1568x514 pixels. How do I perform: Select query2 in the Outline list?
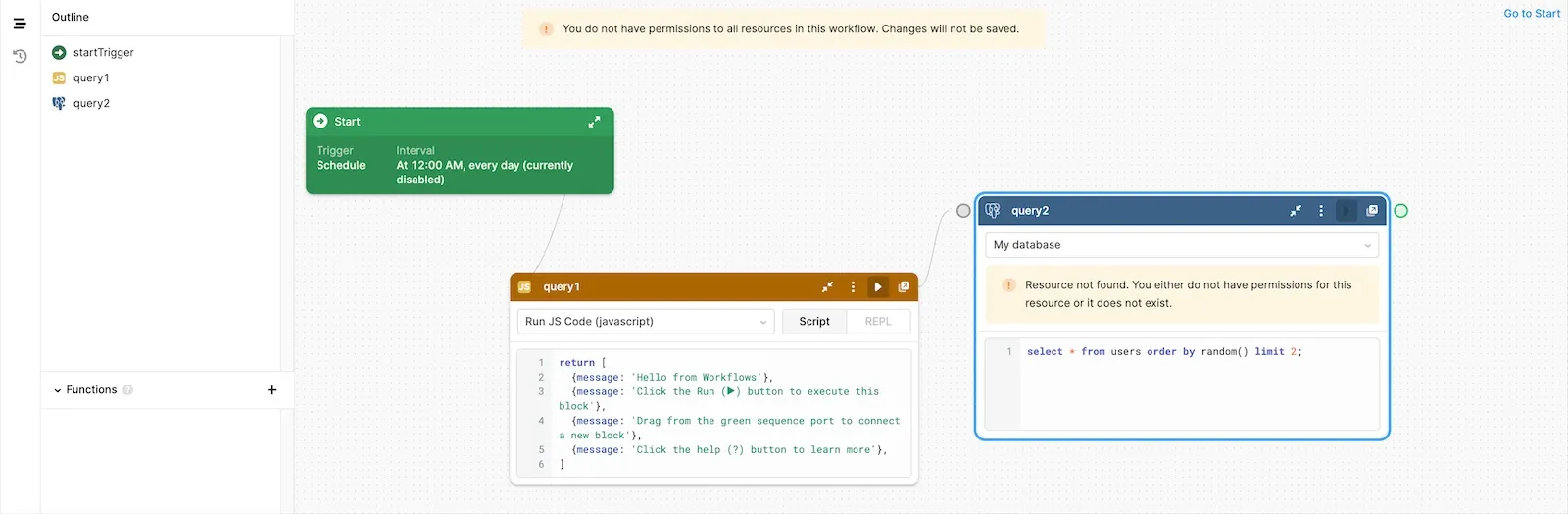tap(91, 104)
